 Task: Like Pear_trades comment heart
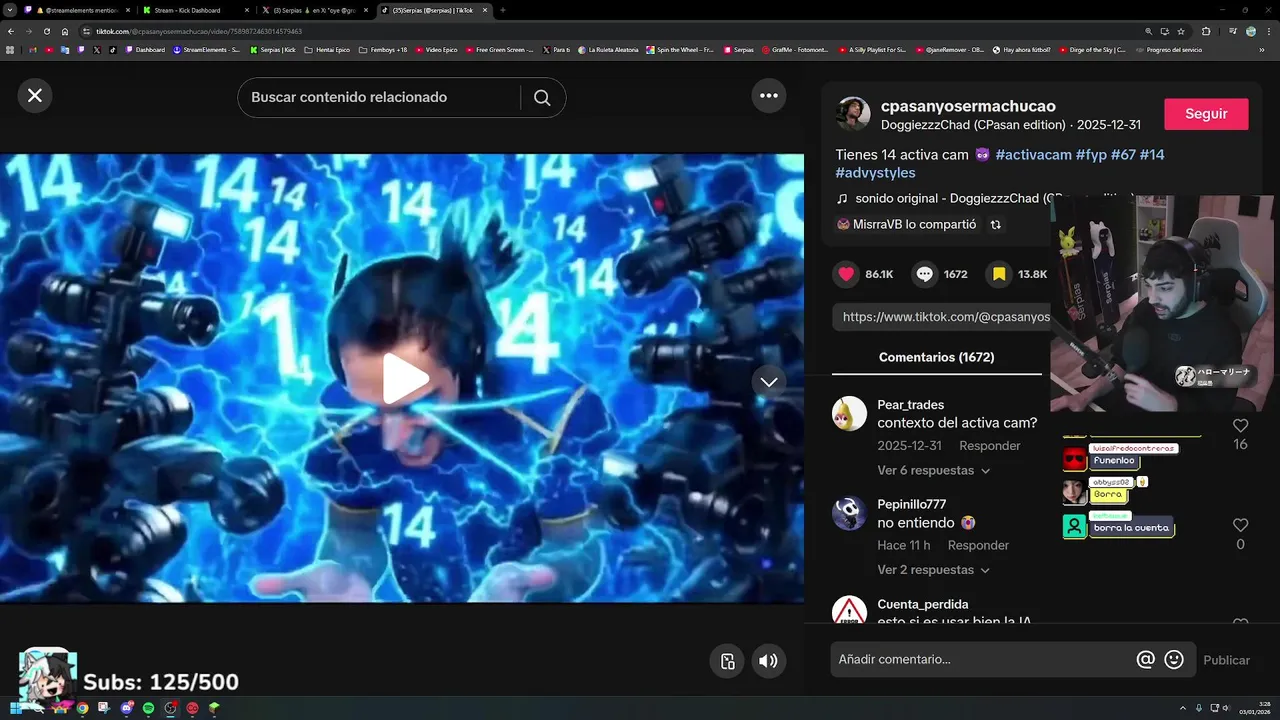click(x=1240, y=426)
